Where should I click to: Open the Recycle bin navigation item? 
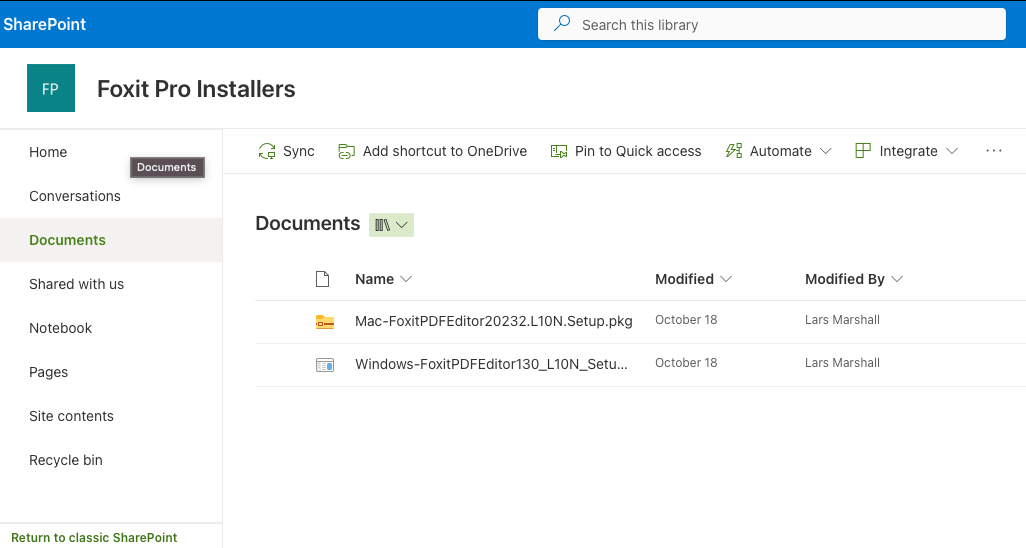66,460
